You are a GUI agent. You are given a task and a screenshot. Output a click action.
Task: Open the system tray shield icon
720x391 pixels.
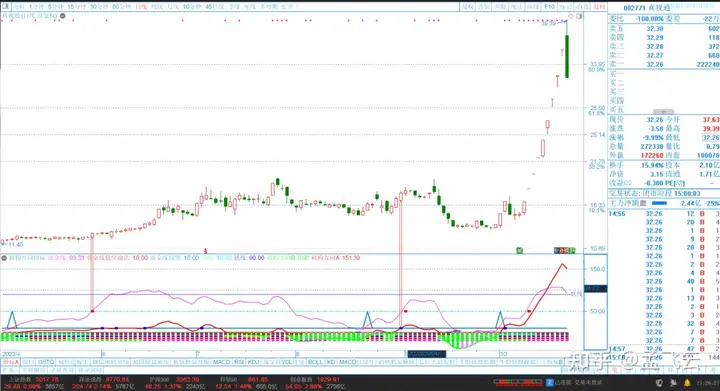click(659, 382)
